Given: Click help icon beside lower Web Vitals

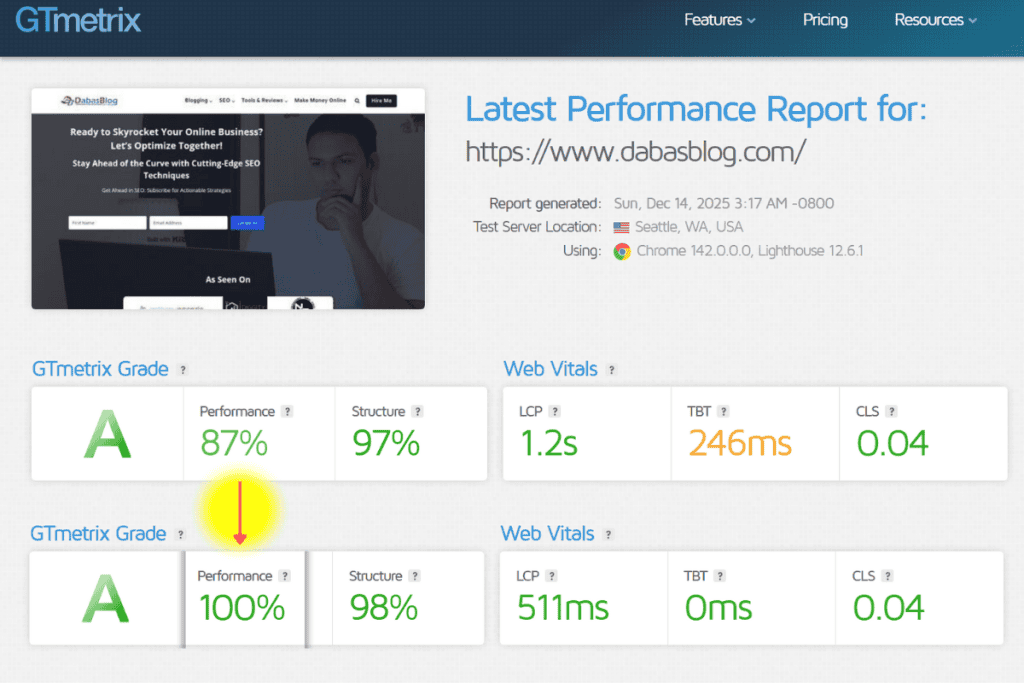Looking at the screenshot, I should point(608,534).
